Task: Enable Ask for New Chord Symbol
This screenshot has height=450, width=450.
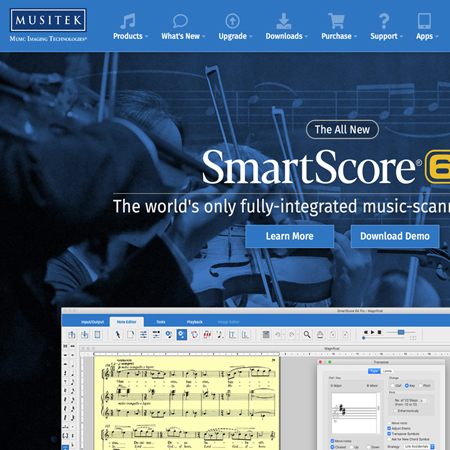Action: click(389, 439)
